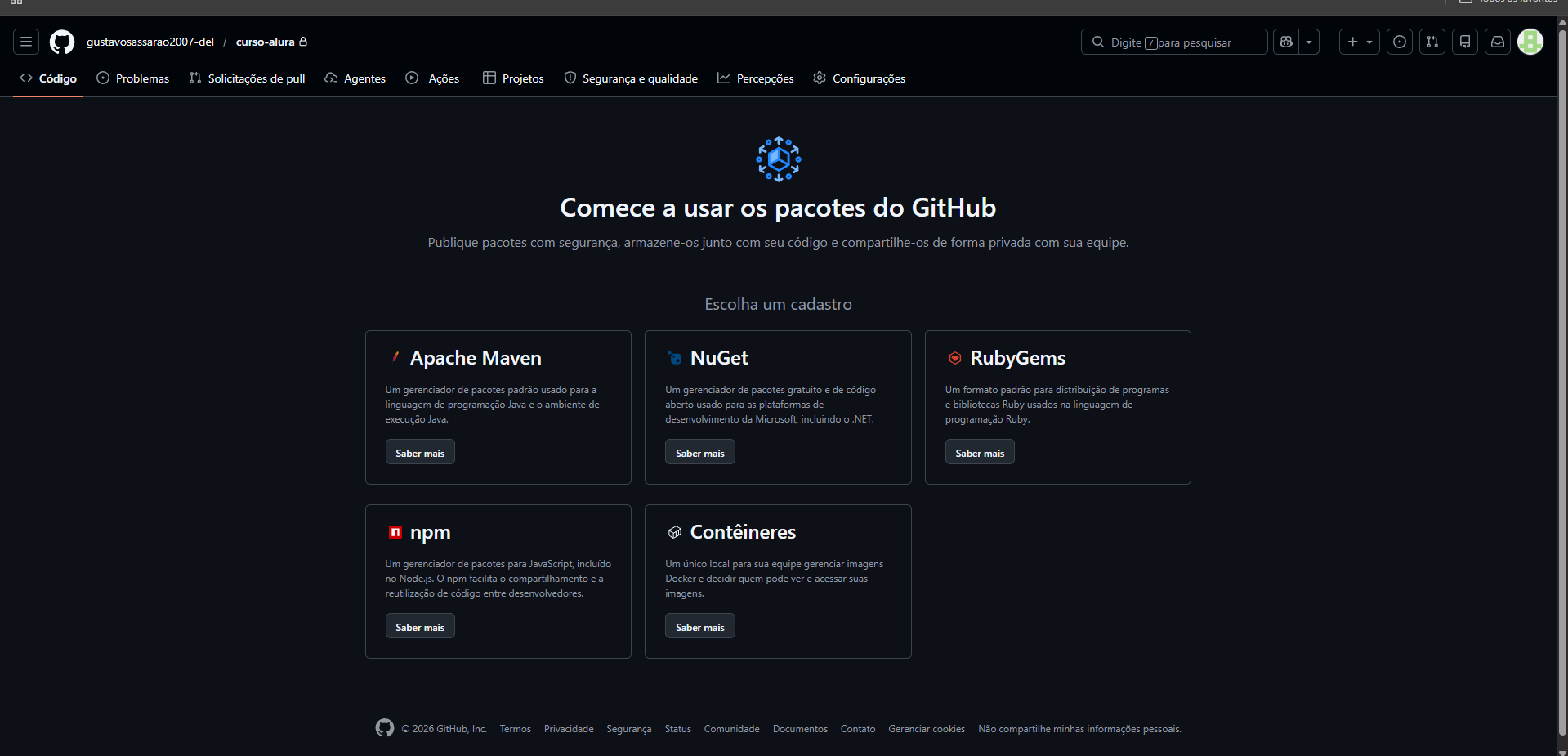Viewport: 1568px width, 756px height.
Task: Click the npm red logo icon
Action: click(395, 532)
